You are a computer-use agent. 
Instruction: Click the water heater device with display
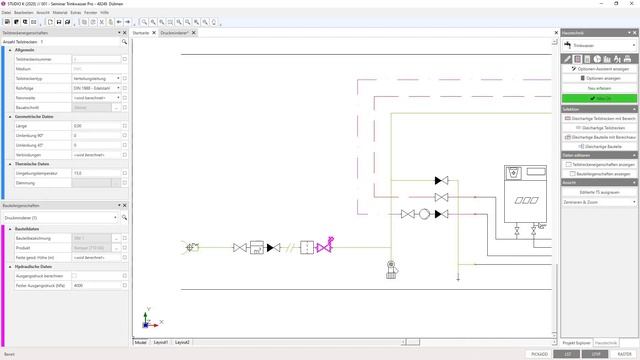pyautogui.click(x=525, y=194)
